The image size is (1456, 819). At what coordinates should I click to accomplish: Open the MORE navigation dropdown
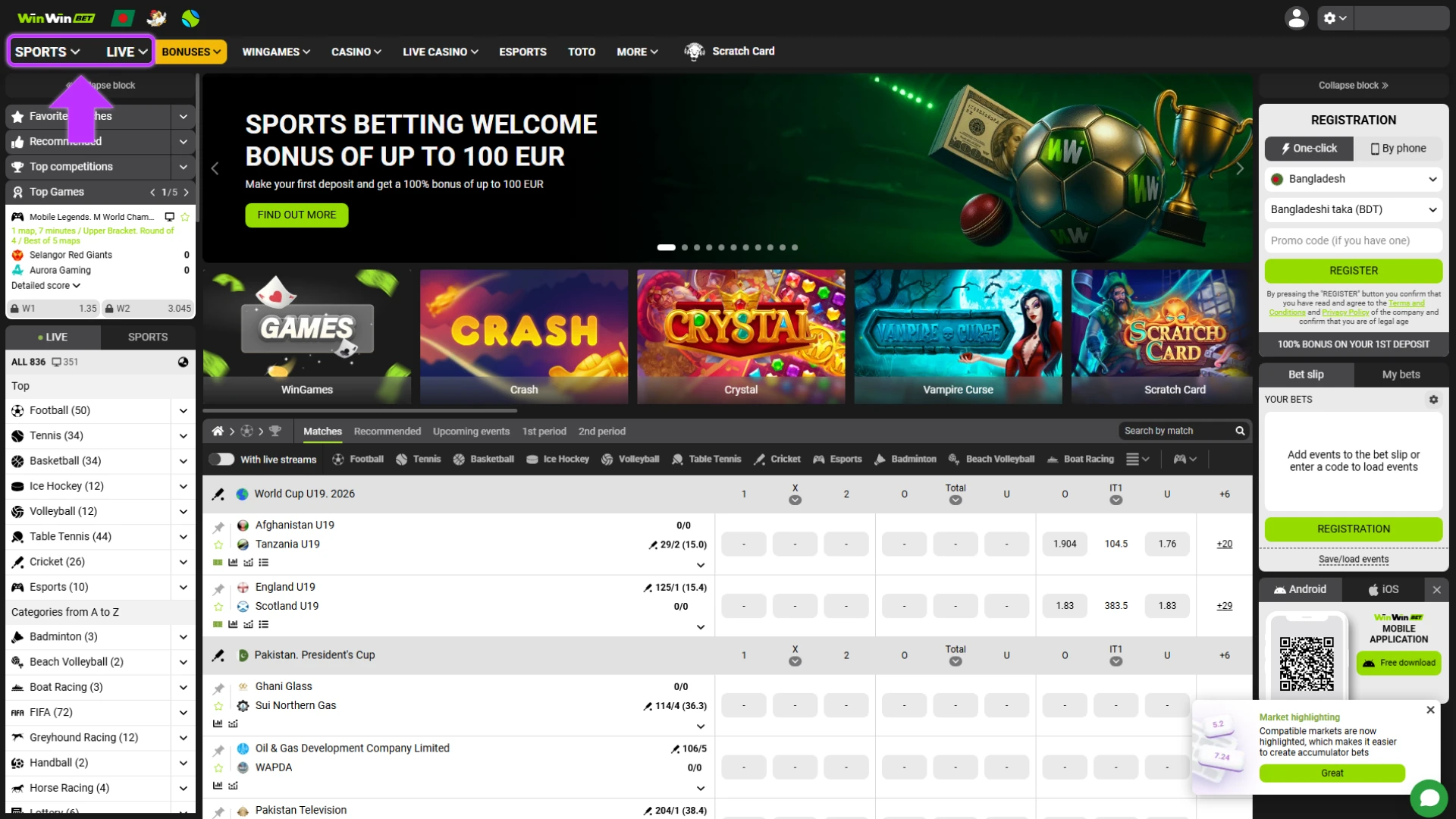636,52
